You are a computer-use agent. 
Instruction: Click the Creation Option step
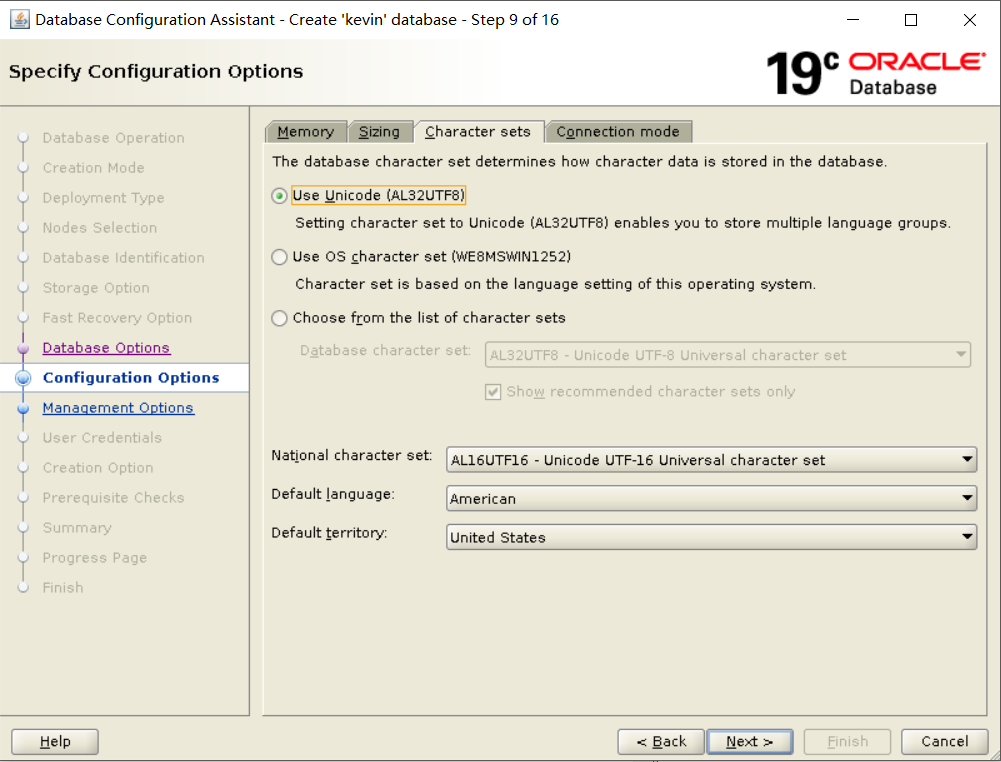[98, 468]
